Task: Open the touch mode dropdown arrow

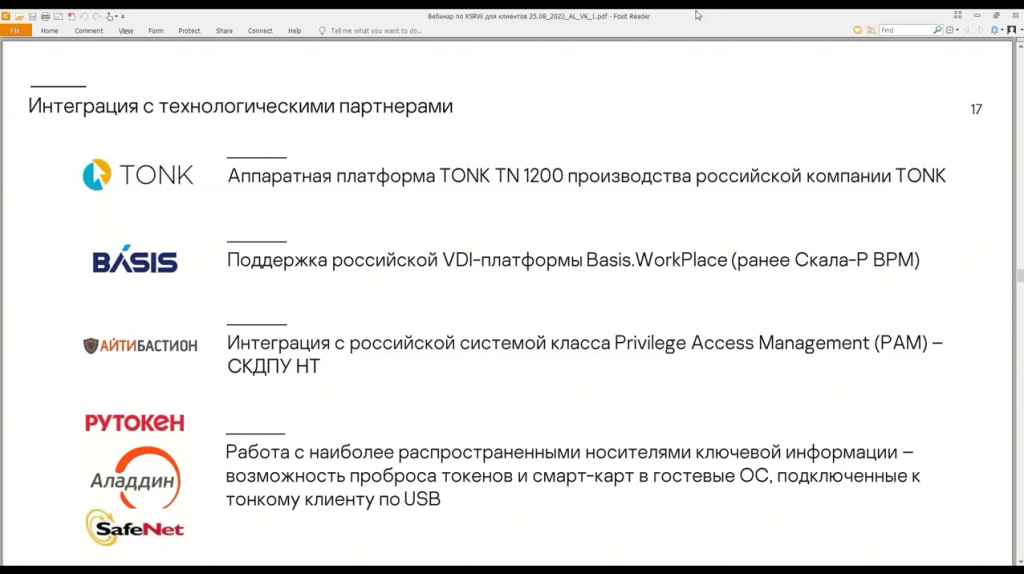Action: [x=116, y=16]
